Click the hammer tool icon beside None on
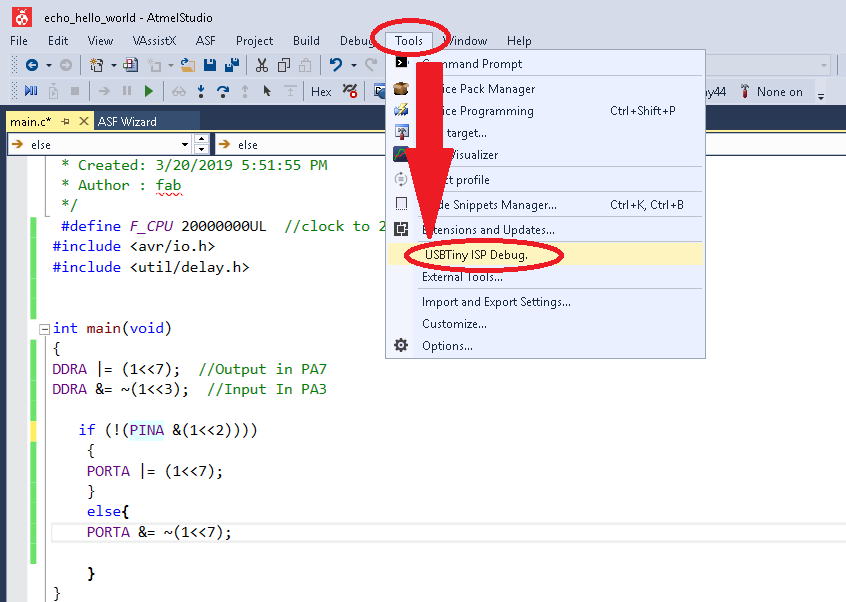This screenshot has width=846, height=602. pyautogui.click(x=745, y=91)
